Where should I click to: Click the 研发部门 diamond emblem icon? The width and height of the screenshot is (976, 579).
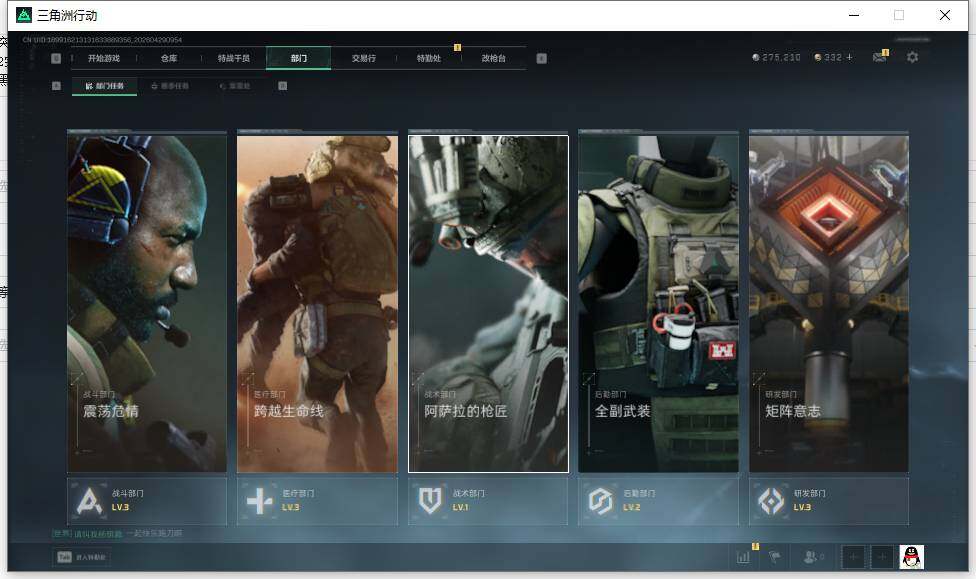click(771, 501)
